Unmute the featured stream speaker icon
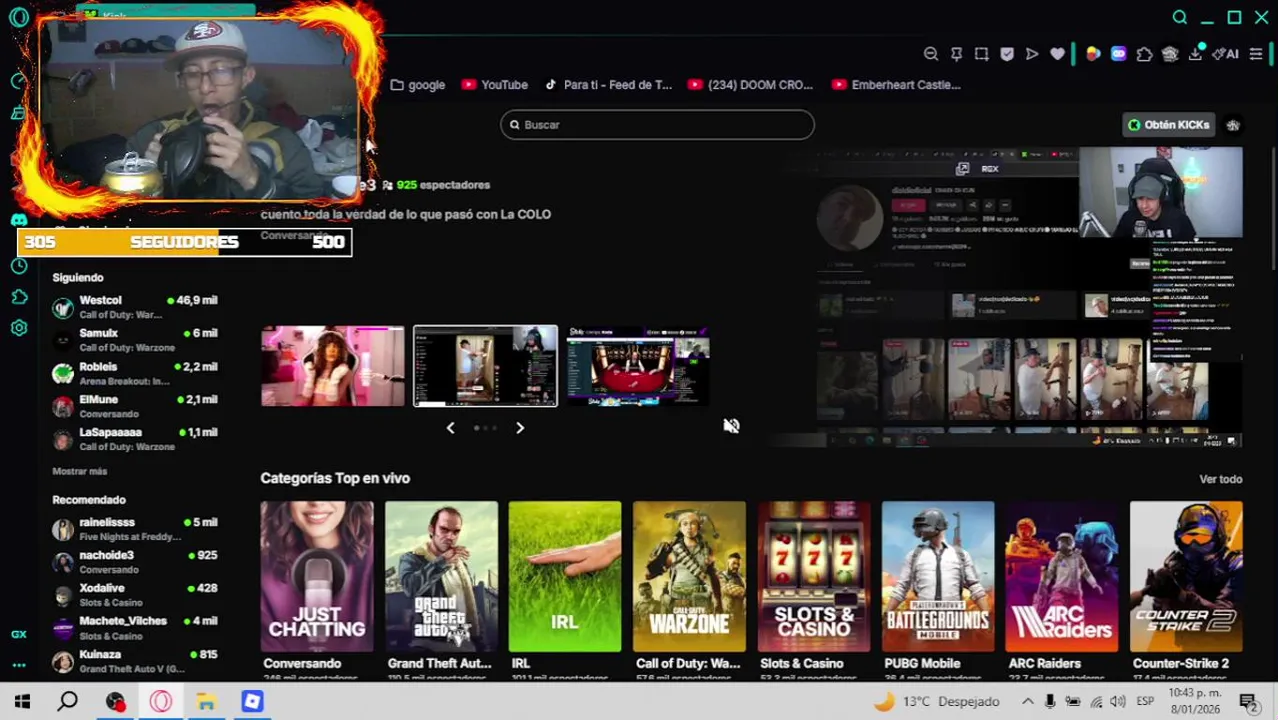The width and height of the screenshot is (1278, 720). 731,426
